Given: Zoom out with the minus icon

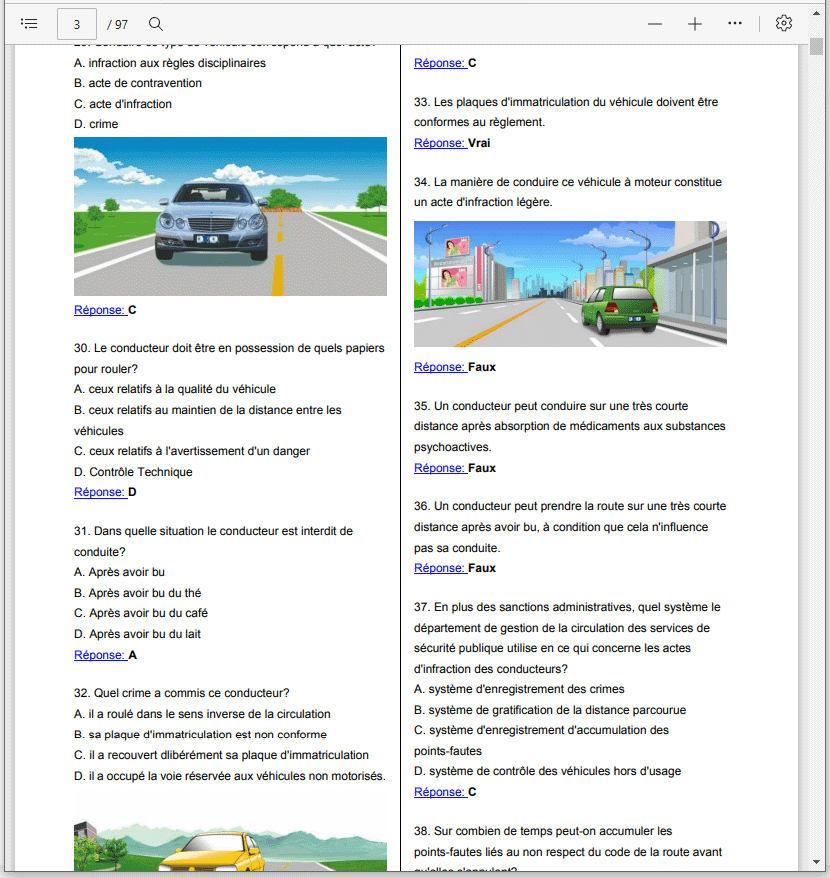Looking at the screenshot, I should click(655, 23).
